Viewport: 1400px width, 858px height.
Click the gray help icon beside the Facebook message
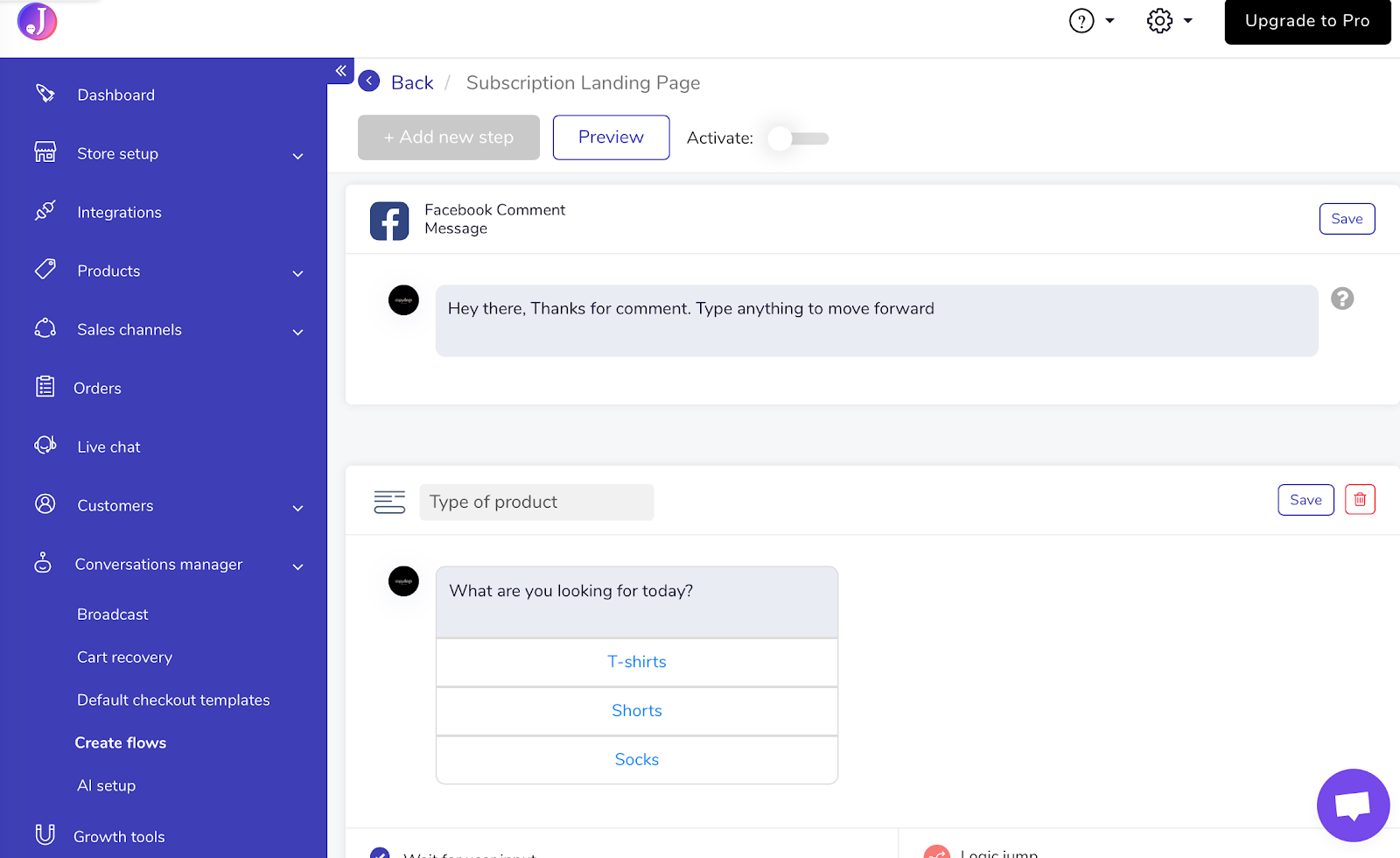coord(1342,299)
